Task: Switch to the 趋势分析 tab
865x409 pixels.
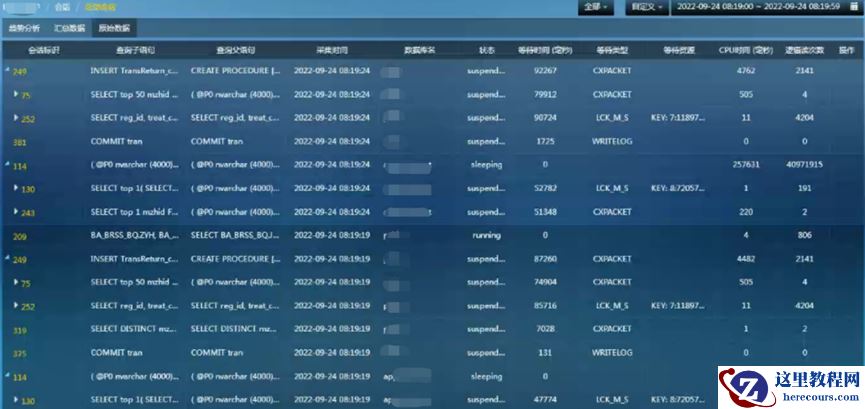Action: coord(24,28)
